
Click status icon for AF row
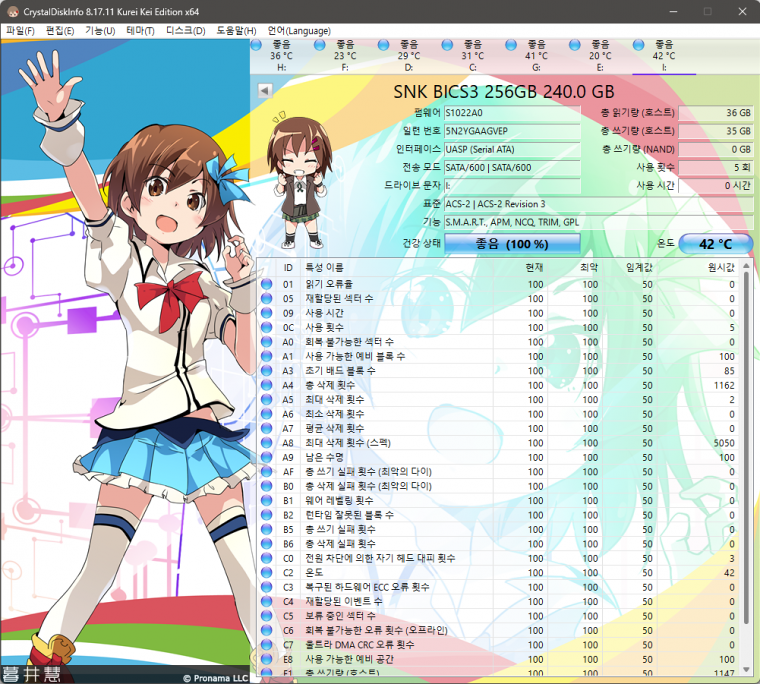tap(267, 472)
